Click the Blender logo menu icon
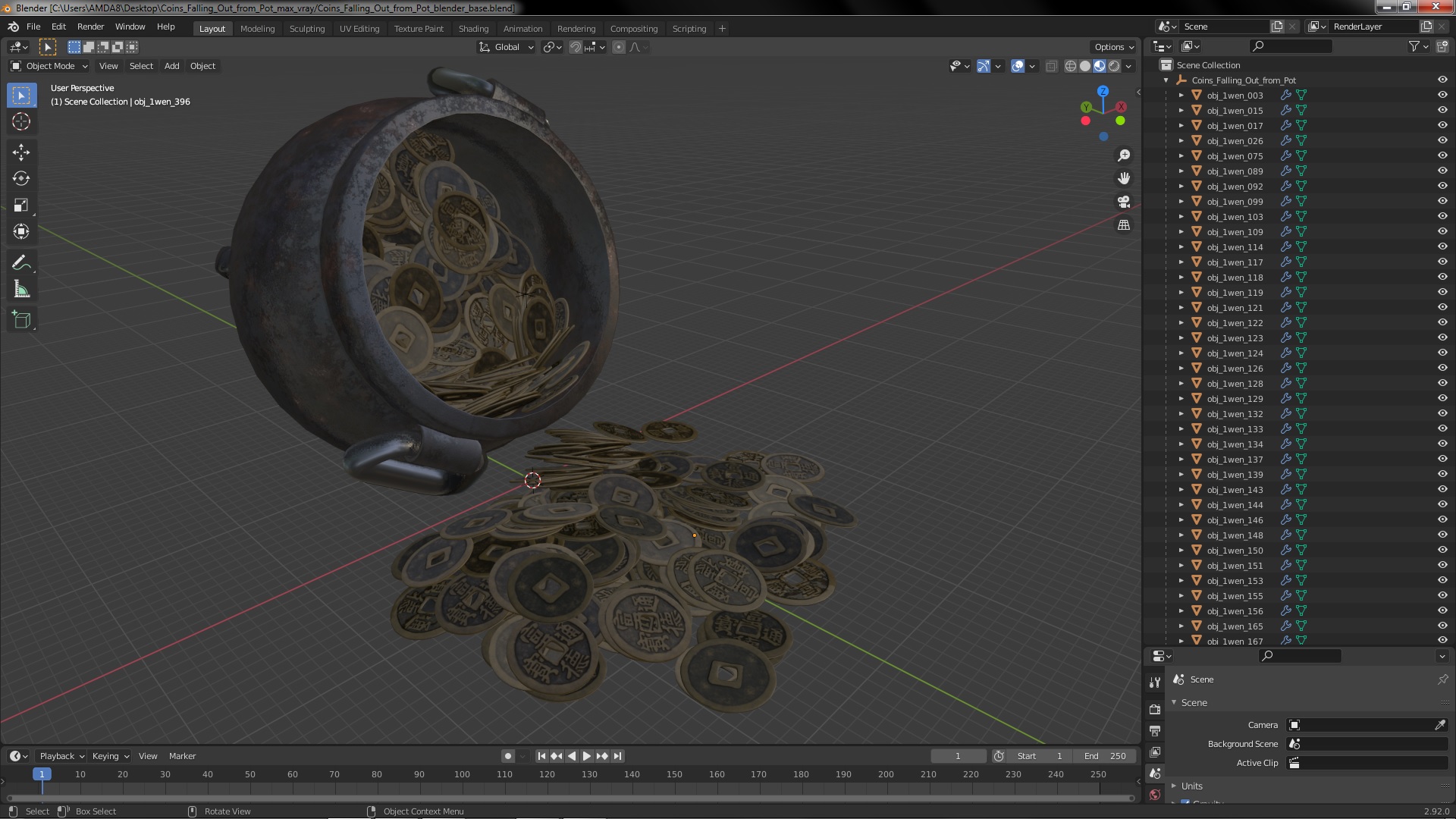1456x819 pixels. [13, 27]
